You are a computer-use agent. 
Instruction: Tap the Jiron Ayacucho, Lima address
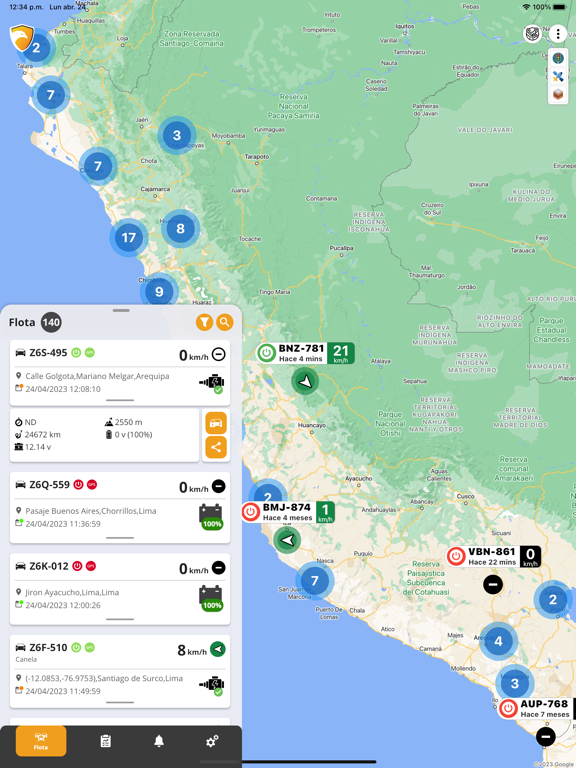72,592
